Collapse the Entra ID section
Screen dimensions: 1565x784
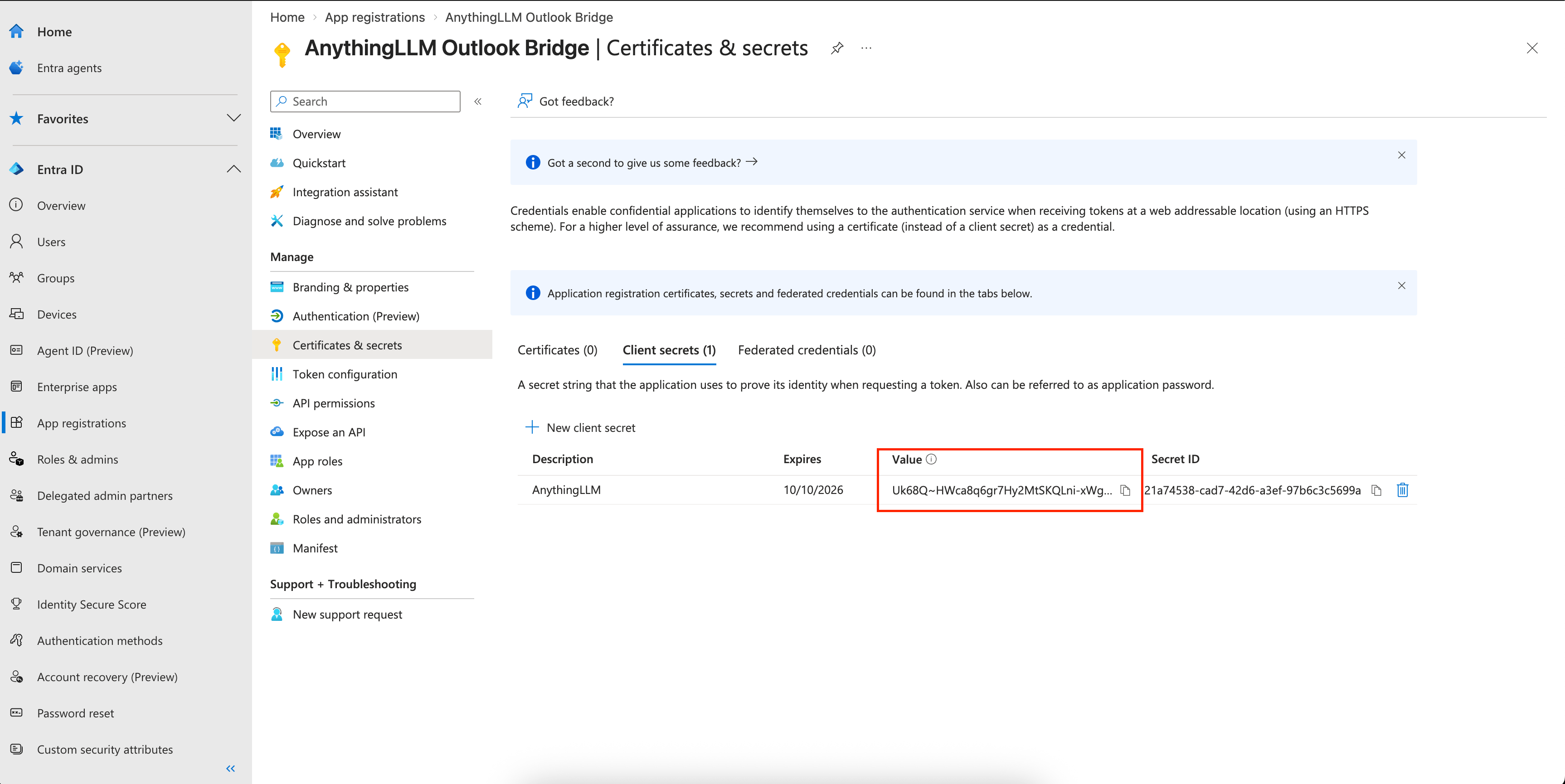(x=234, y=169)
